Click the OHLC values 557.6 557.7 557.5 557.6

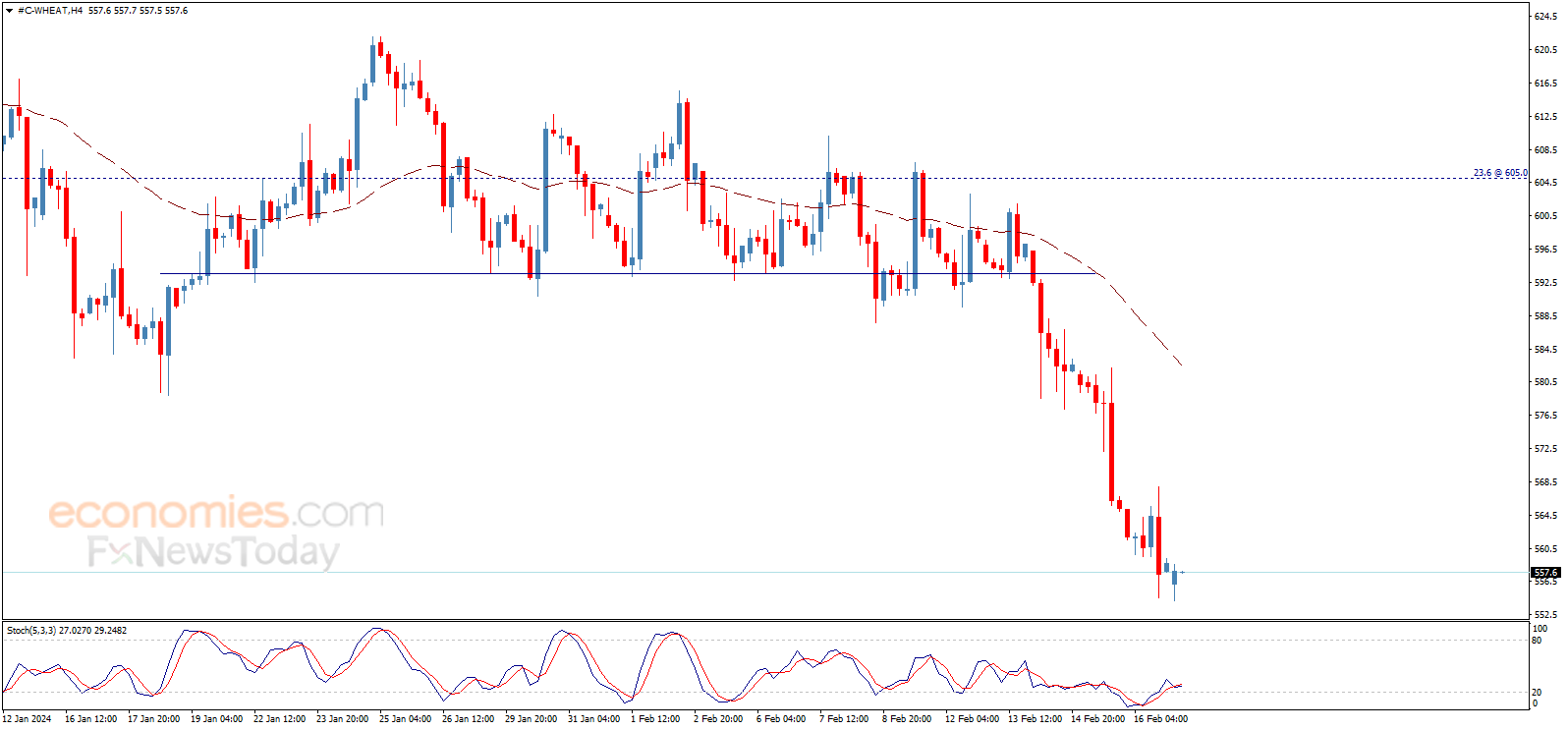click(x=139, y=11)
